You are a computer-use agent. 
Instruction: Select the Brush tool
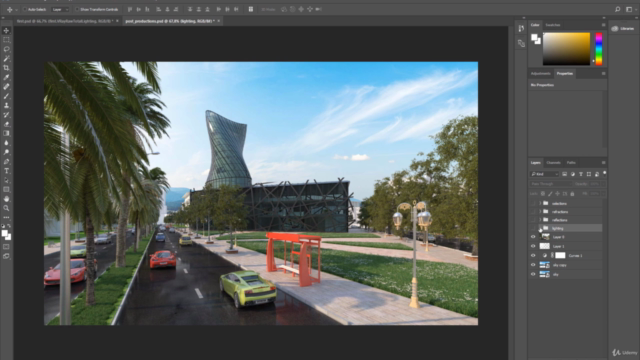6,96
